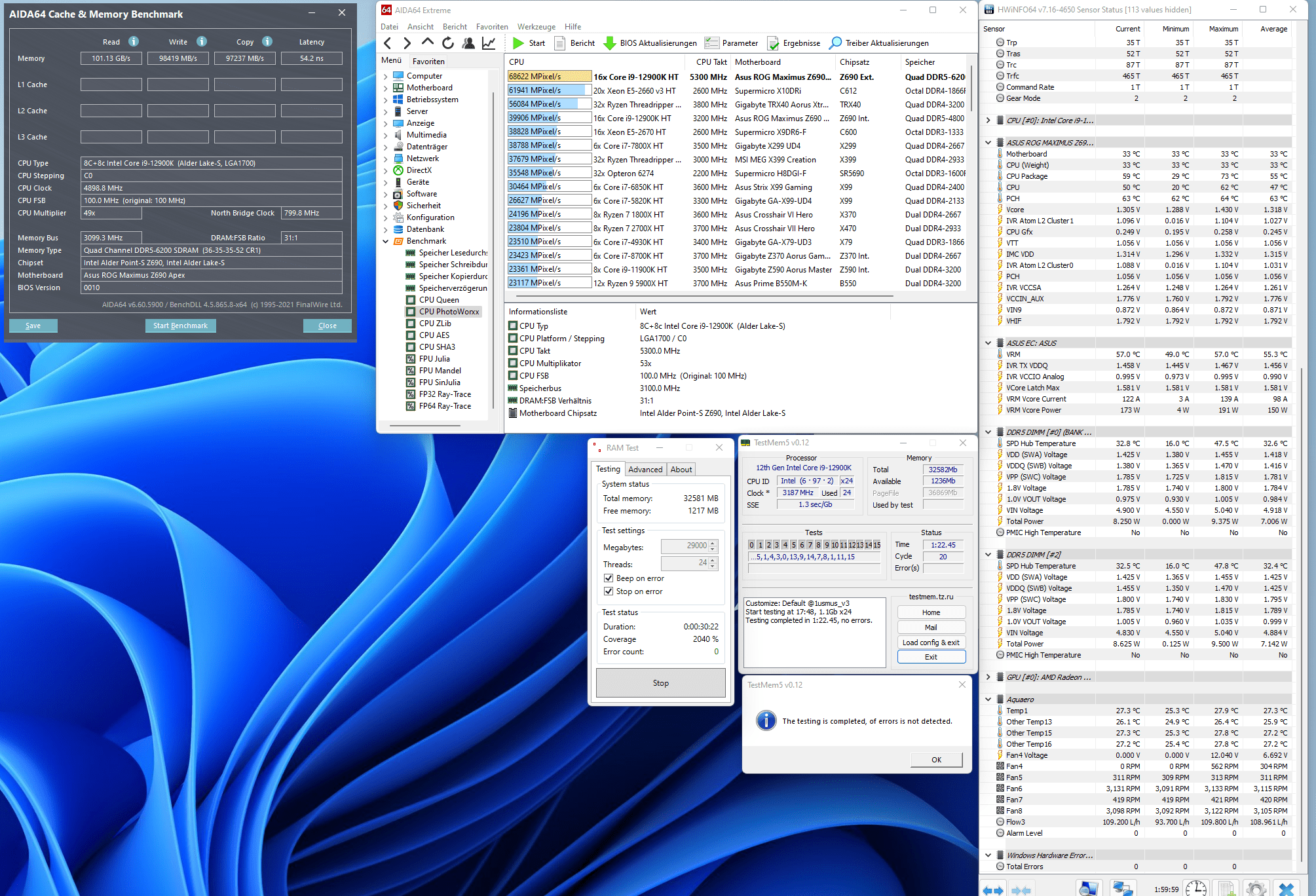Click Mail button in TestMem5
This screenshot has height=896, width=1316.
click(931, 627)
